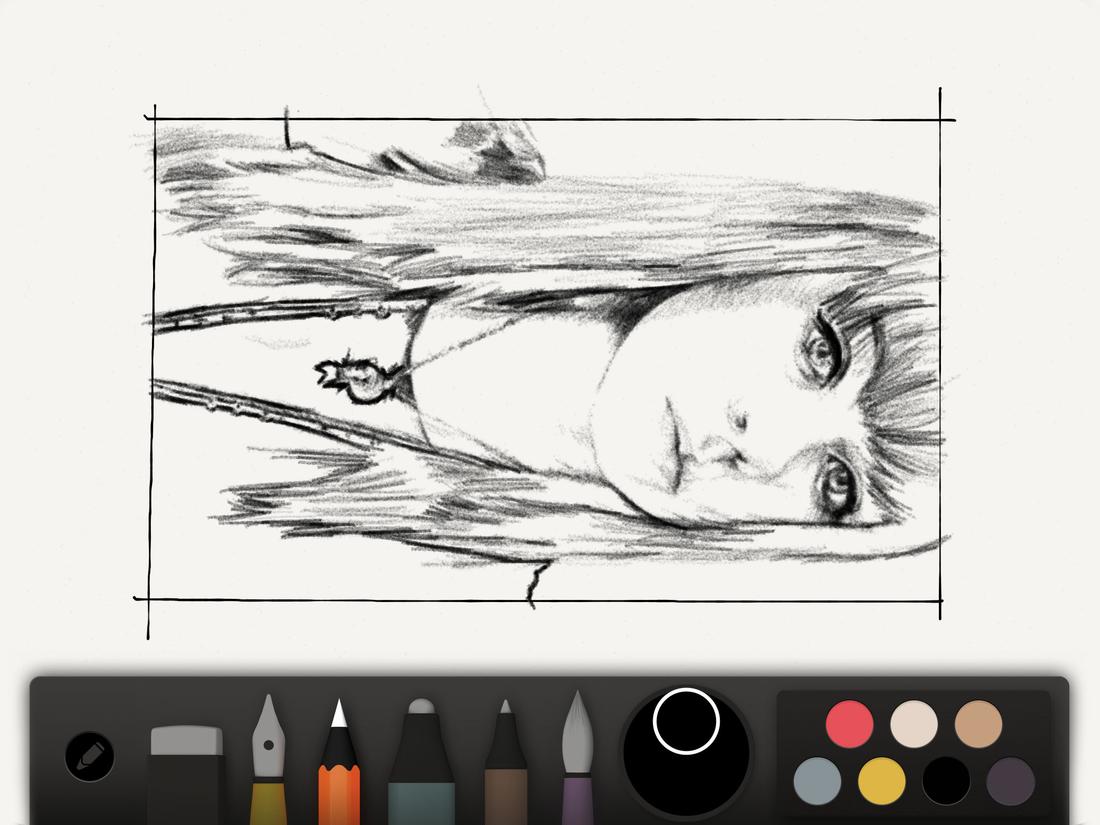Tap the round pencil button to close the tray
1100x825 pixels.
click(88, 758)
